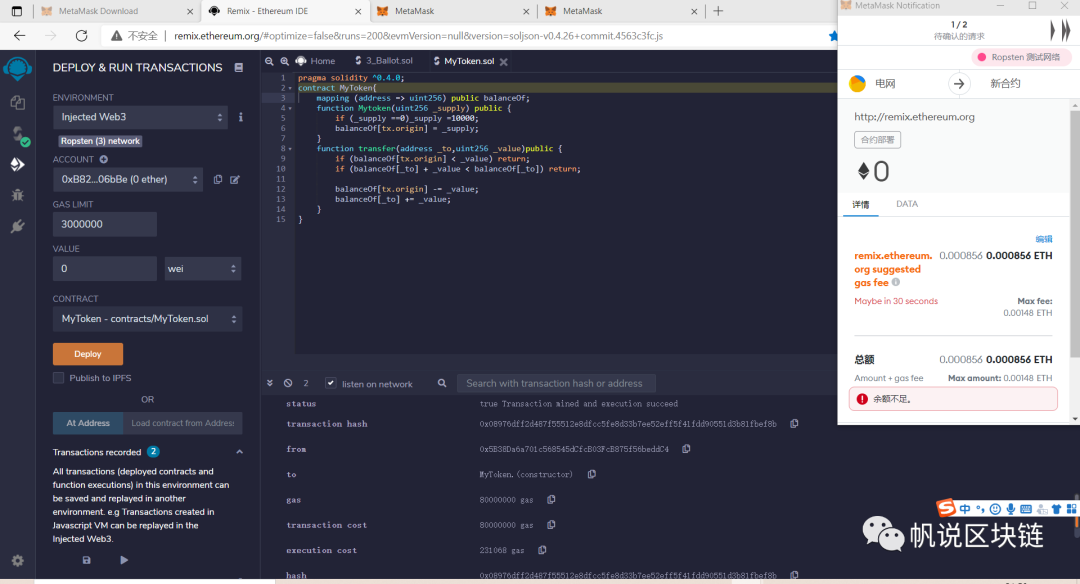Open the Environment dropdown (Injected Web3)
This screenshot has height=584, width=1080.
click(x=141, y=117)
